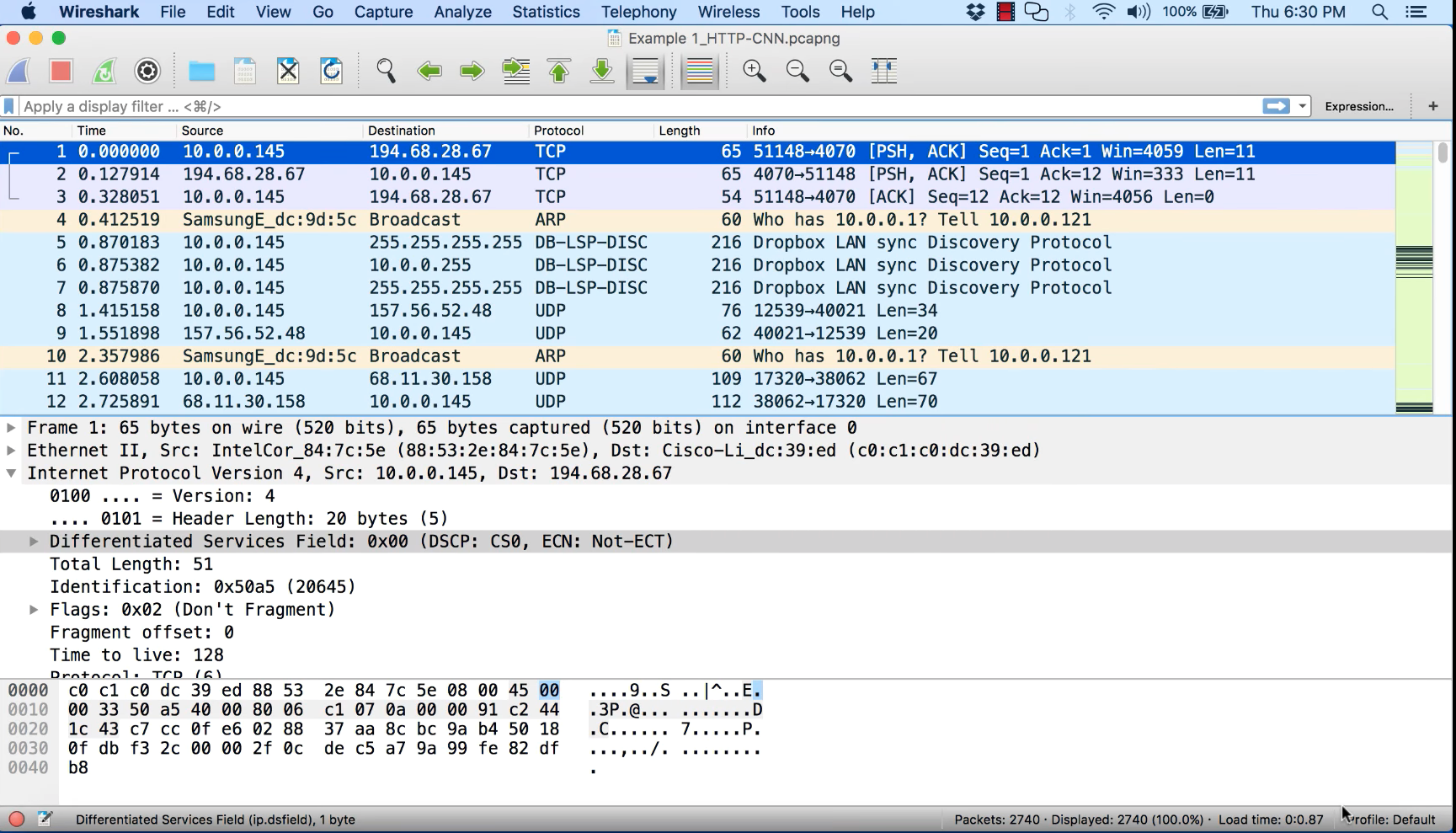This screenshot has height=833, width=1456.
Task: Add a filter button with plus
Action: coord(1433,106)
